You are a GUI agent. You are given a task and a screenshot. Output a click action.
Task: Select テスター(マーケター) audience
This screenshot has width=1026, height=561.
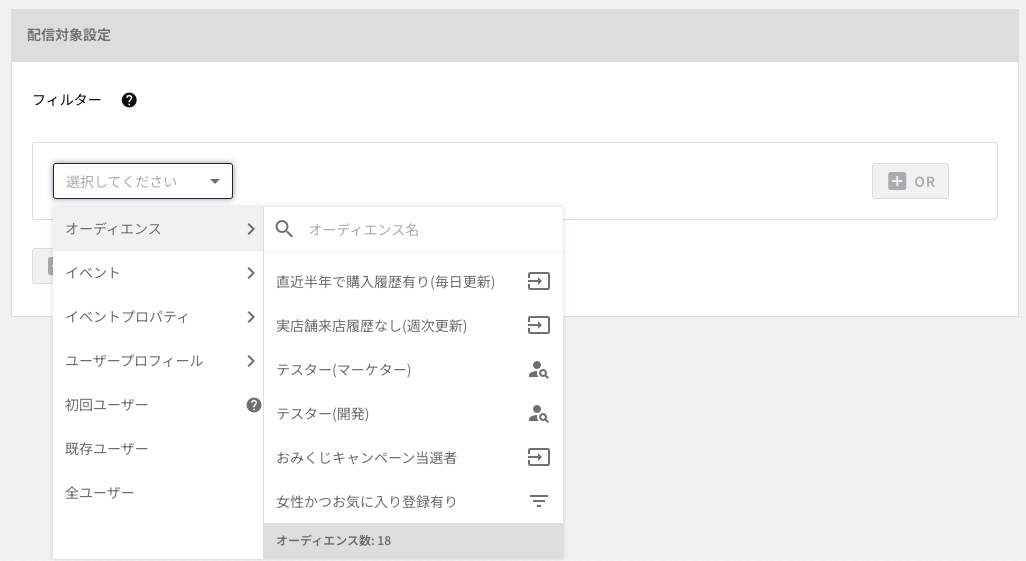[413, 369]
